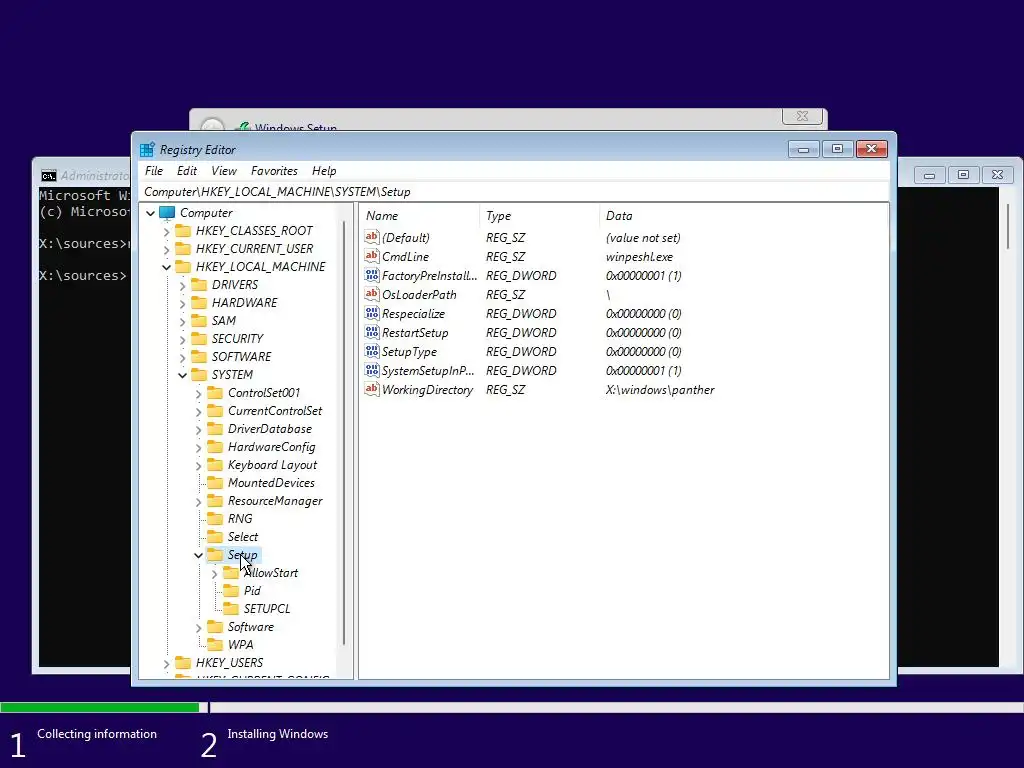Expand the CurrentControlSet key
1024x768 pixels.
tap(199, 411)
